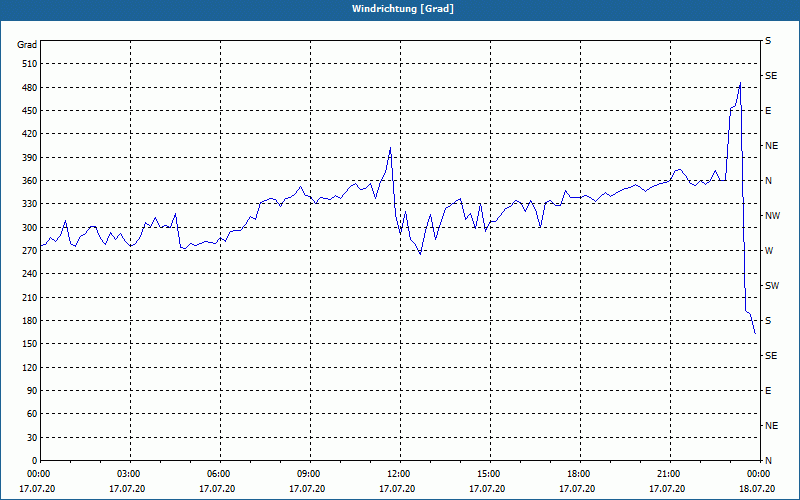Select the SE compass label level with 480

[x=771, y=76]
